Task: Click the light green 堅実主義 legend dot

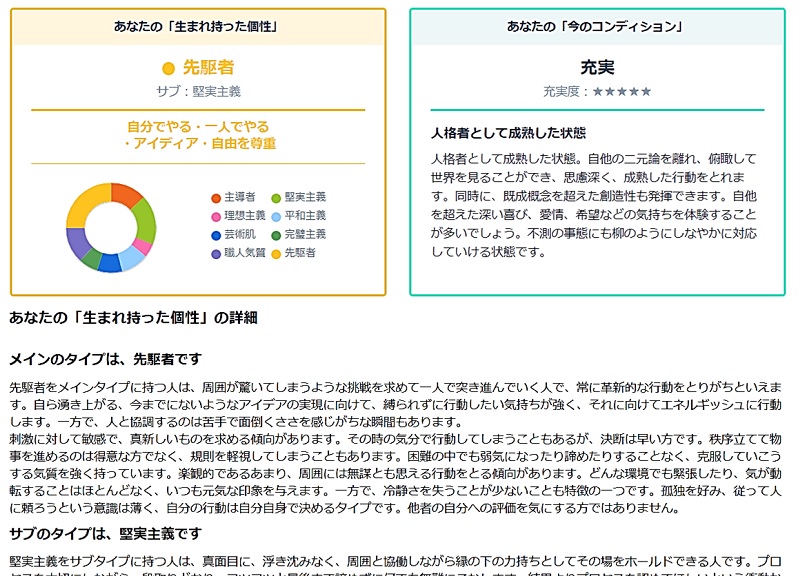Action: 276,198
